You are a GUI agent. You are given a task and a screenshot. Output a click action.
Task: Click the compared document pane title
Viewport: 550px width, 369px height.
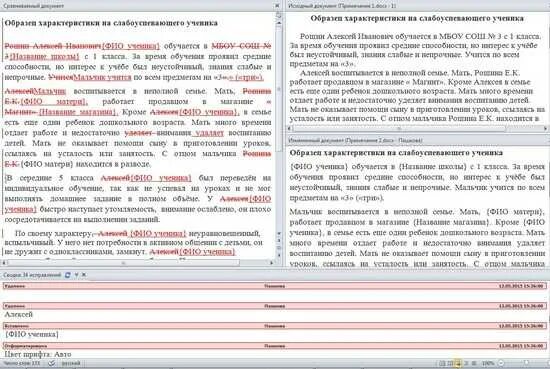pyautogui.click(x=34, y=6)
